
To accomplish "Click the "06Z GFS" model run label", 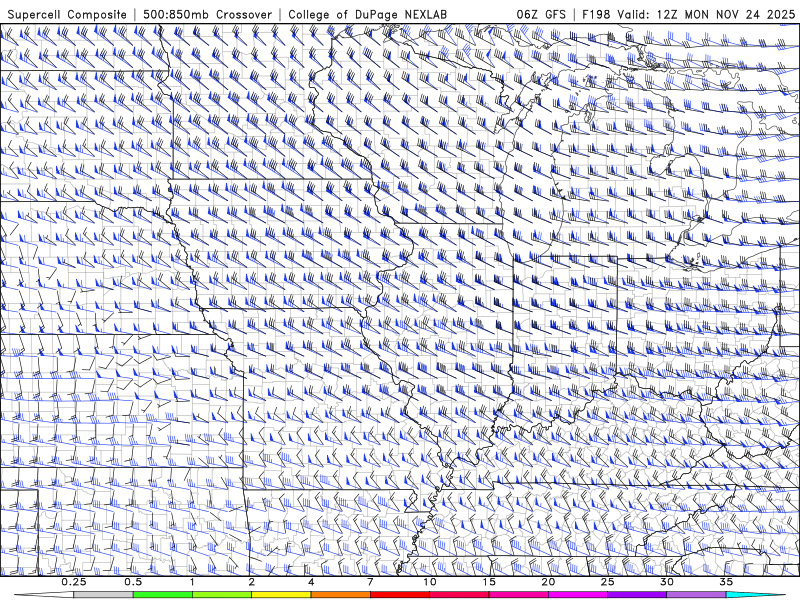I will tap(541, 14).
